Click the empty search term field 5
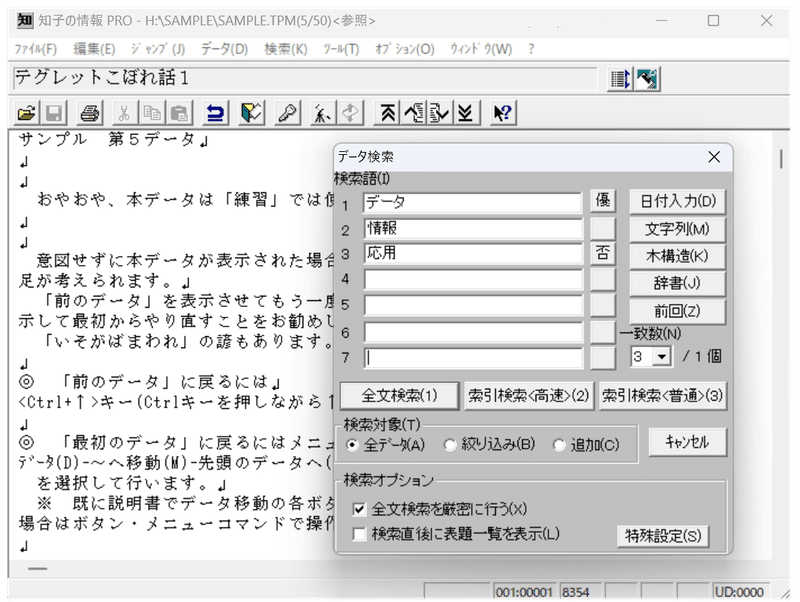The height and width of the screenshot is (602, 800). point(472,306)
